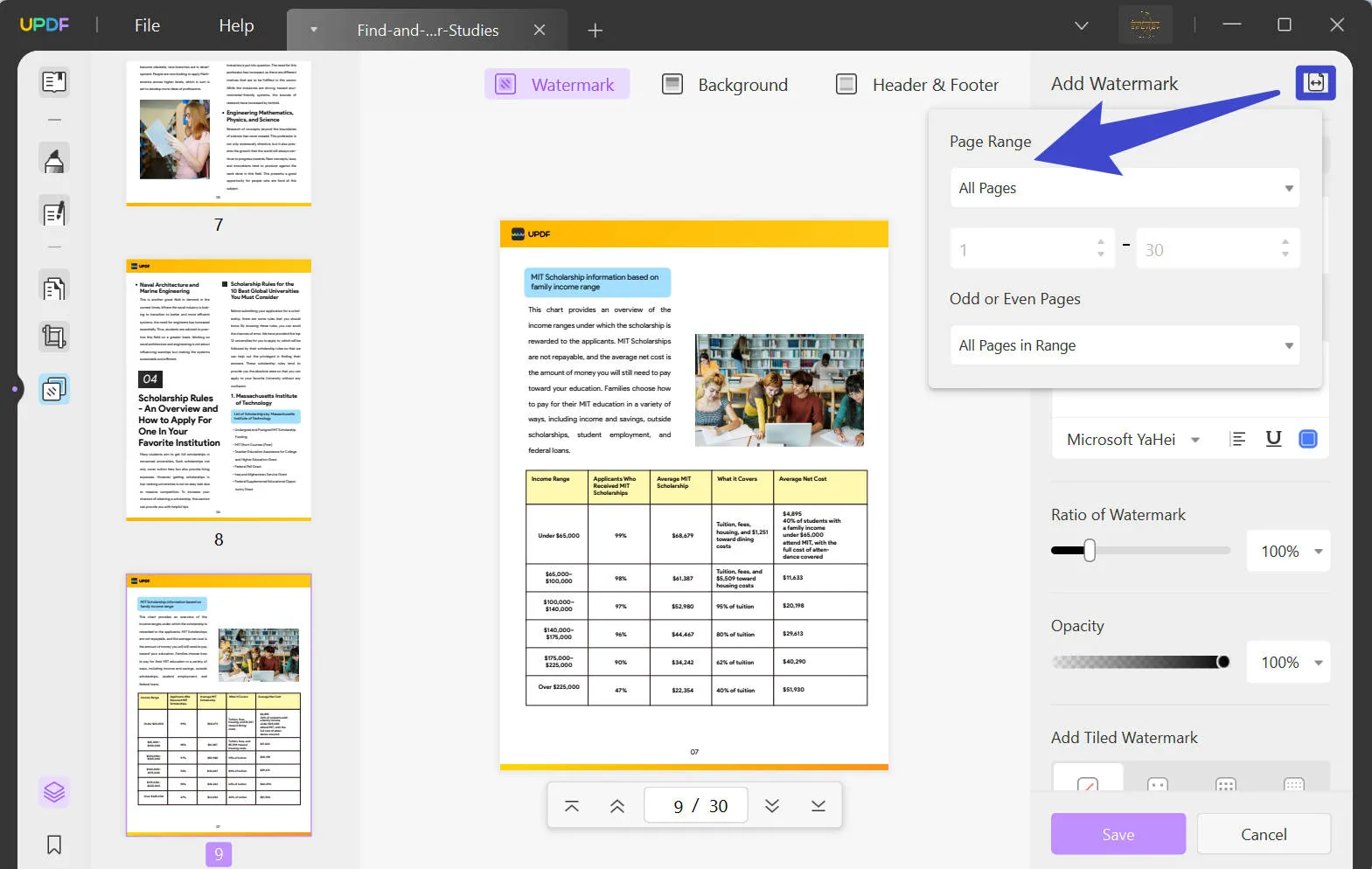Click the UPDF logo in title bar
1372x869 pixels.
coord(45,24)
